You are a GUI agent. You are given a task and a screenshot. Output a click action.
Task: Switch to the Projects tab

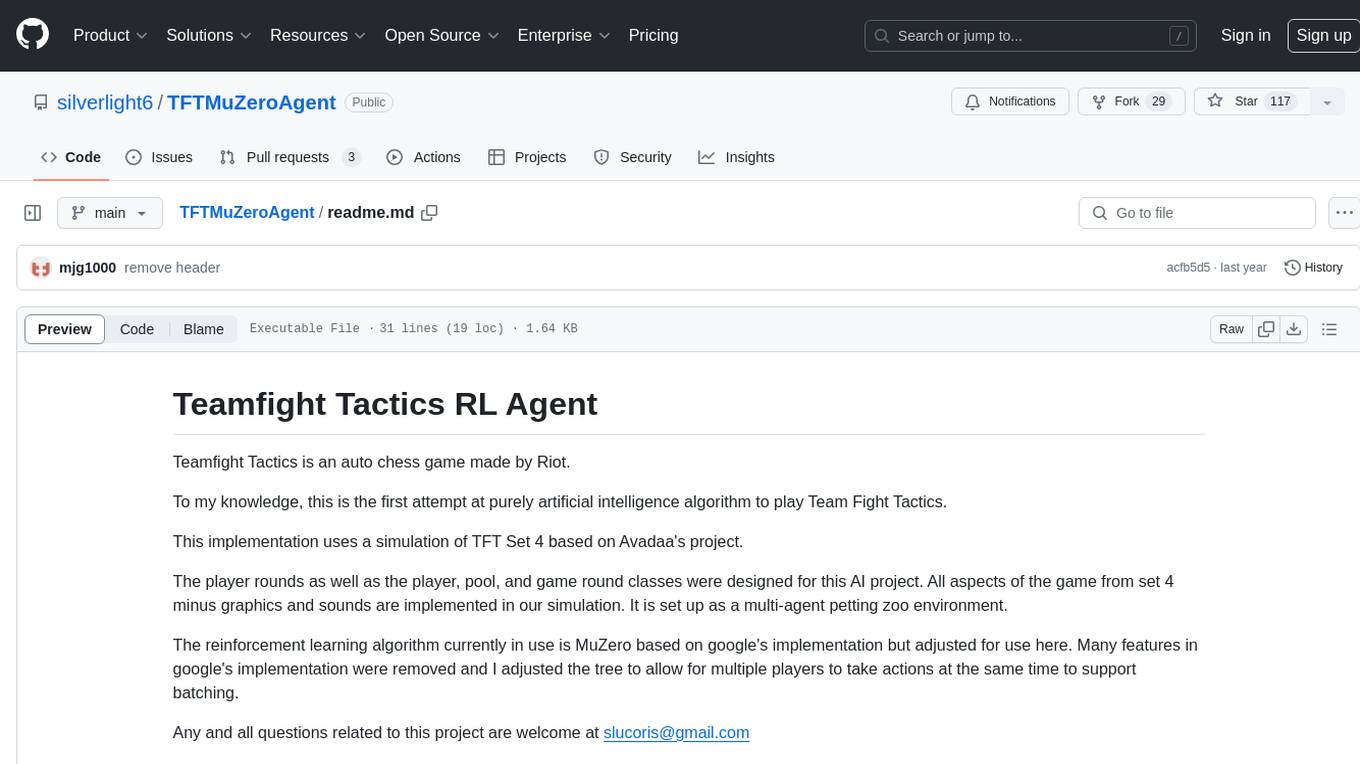(527, 157)
